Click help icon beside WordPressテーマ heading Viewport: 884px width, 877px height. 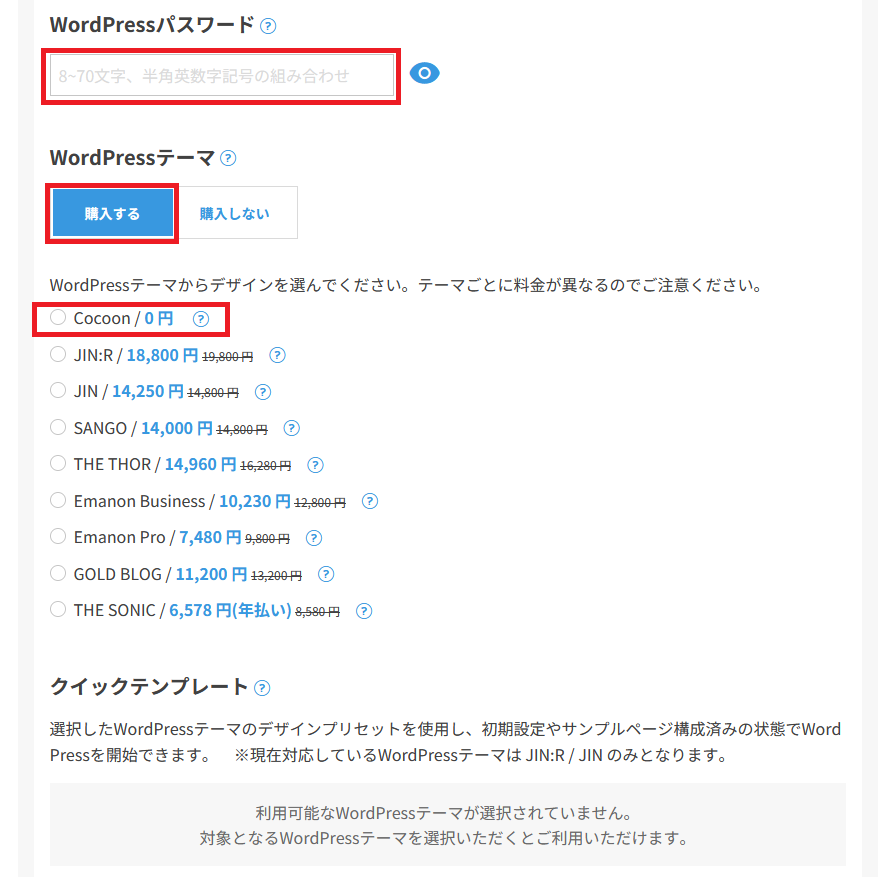pyautogui.click(x=228, y=158)
